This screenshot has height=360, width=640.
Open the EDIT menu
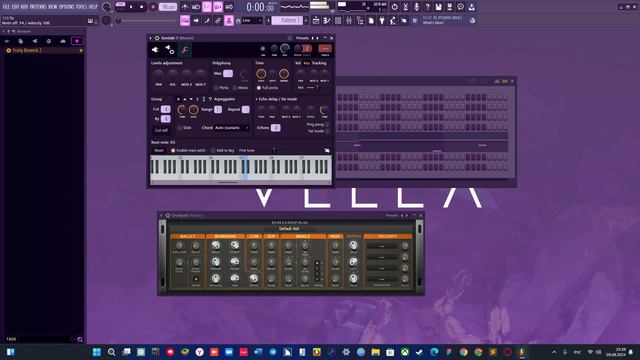pos(15,7)
